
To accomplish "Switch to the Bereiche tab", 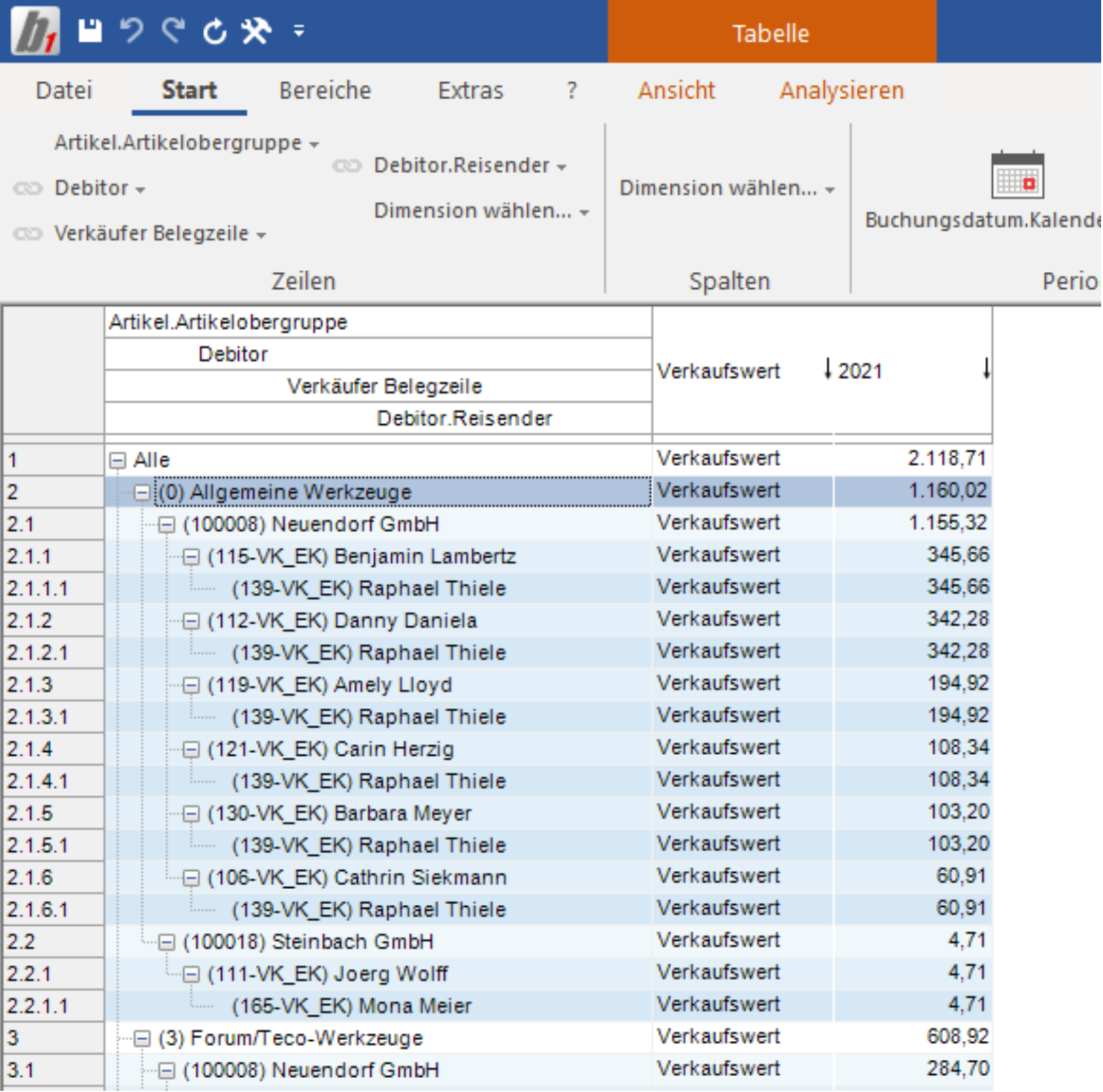I will (x=325, y=91).
